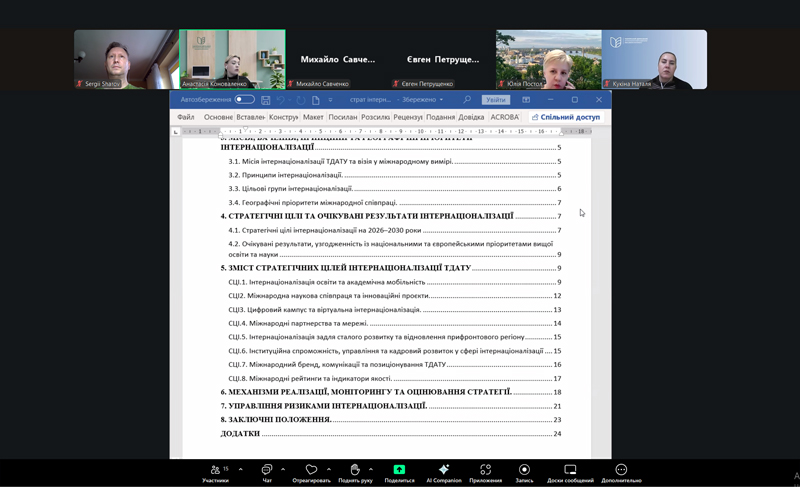
Task: Click the New document icon in Quick Access
Action: coord(316,100)
